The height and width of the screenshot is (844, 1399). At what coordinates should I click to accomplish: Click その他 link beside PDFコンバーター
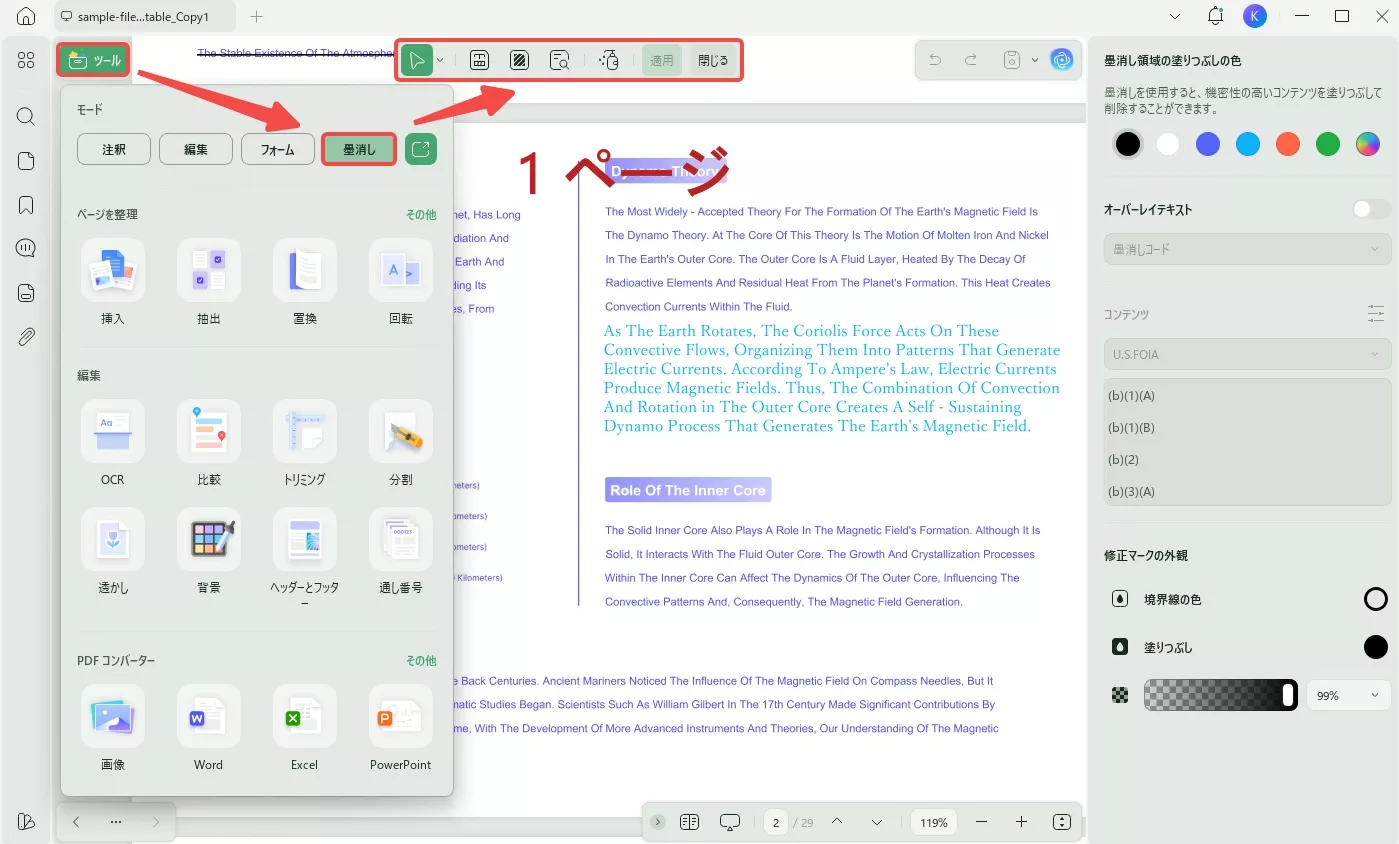[x=421, y=660]
